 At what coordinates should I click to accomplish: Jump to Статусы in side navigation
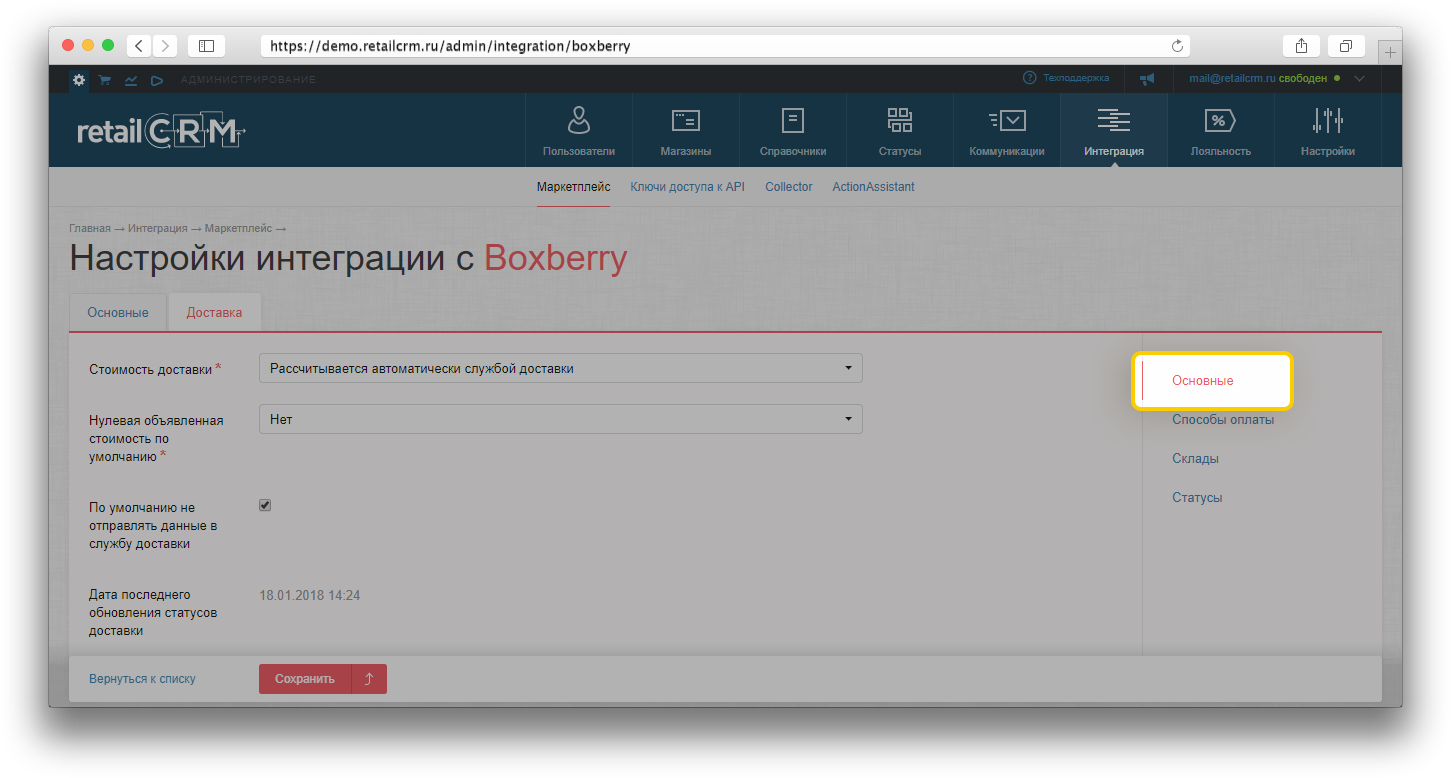pos(1197,498)
